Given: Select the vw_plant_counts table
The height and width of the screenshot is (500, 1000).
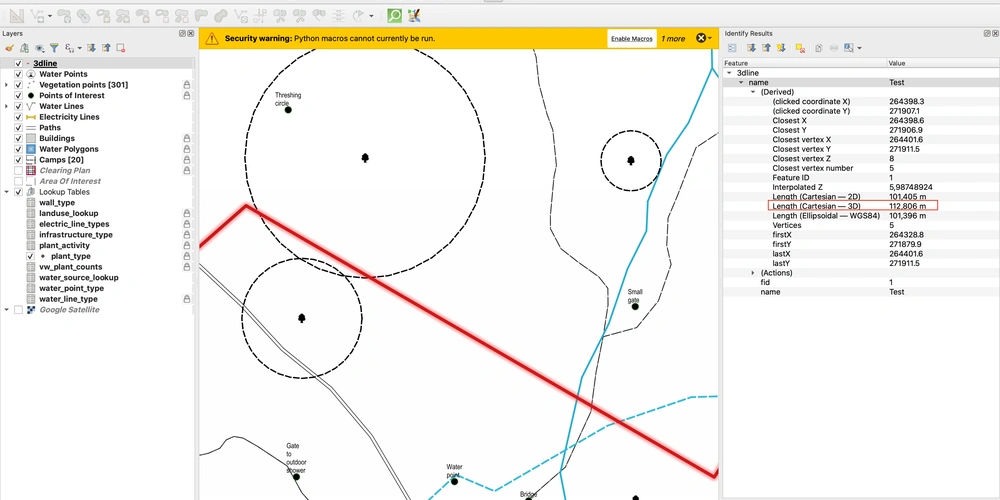Looking at the screenshot, I should point(71,267).
